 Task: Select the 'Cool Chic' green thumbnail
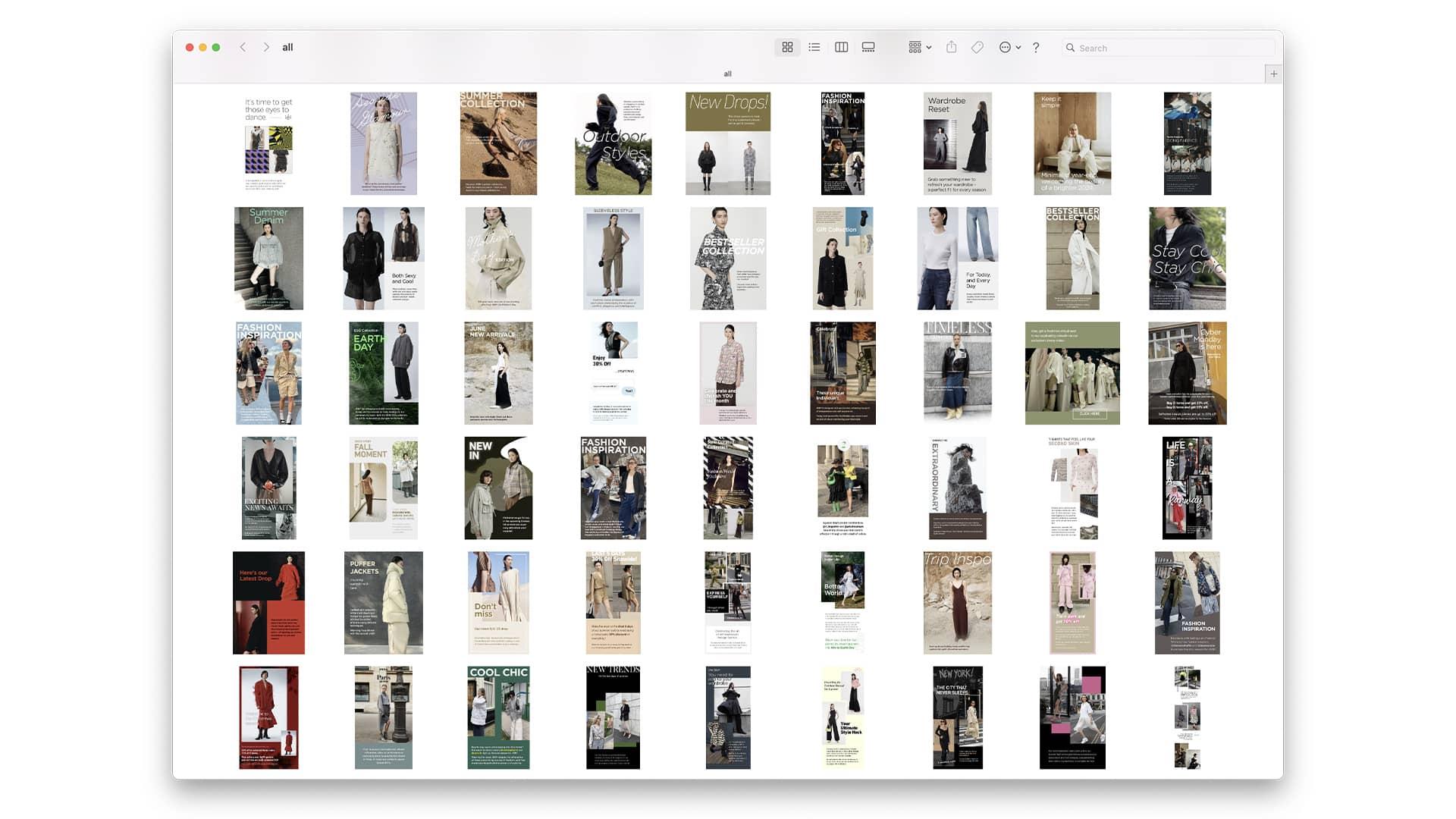point(498,718)
